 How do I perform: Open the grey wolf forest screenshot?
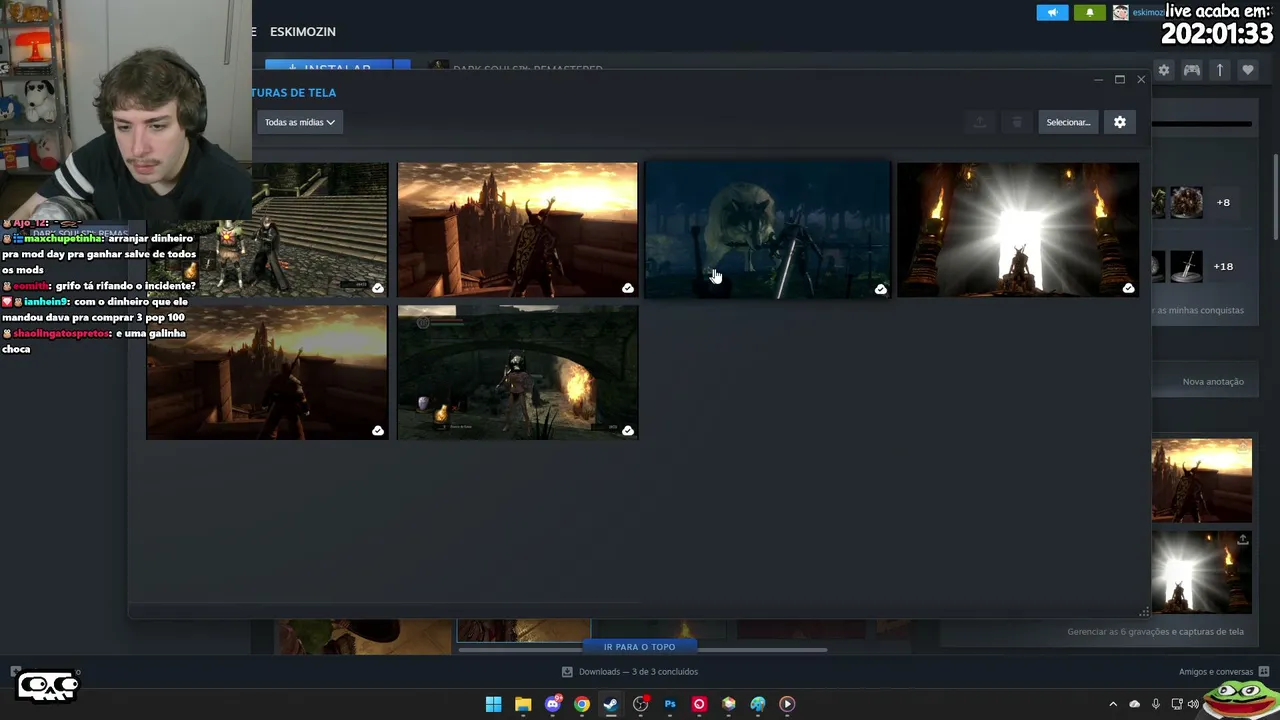point(767,229)
